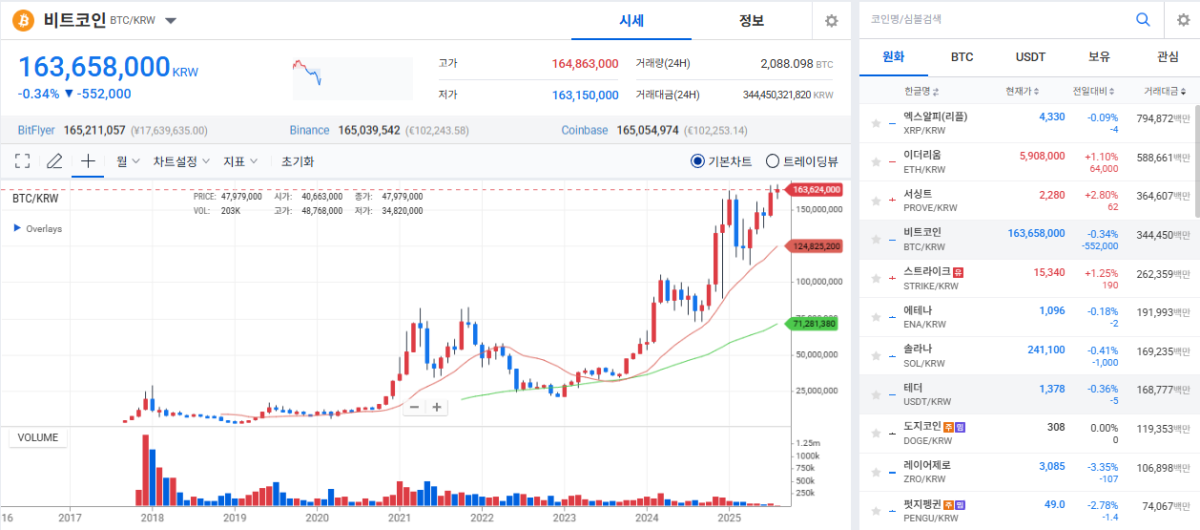Star 테더 as favorite
This screenshot has width=1200, height=530.
(x=876, y=395)
